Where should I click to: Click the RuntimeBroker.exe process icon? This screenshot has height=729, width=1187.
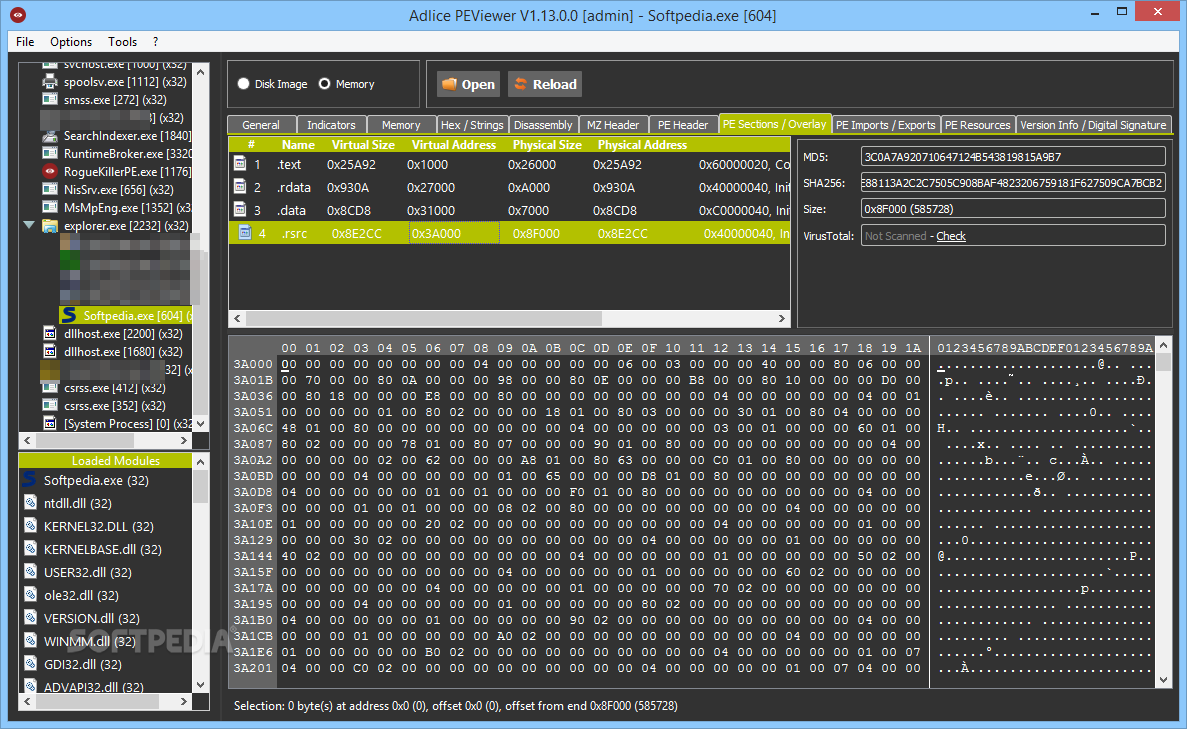[50, 154]
